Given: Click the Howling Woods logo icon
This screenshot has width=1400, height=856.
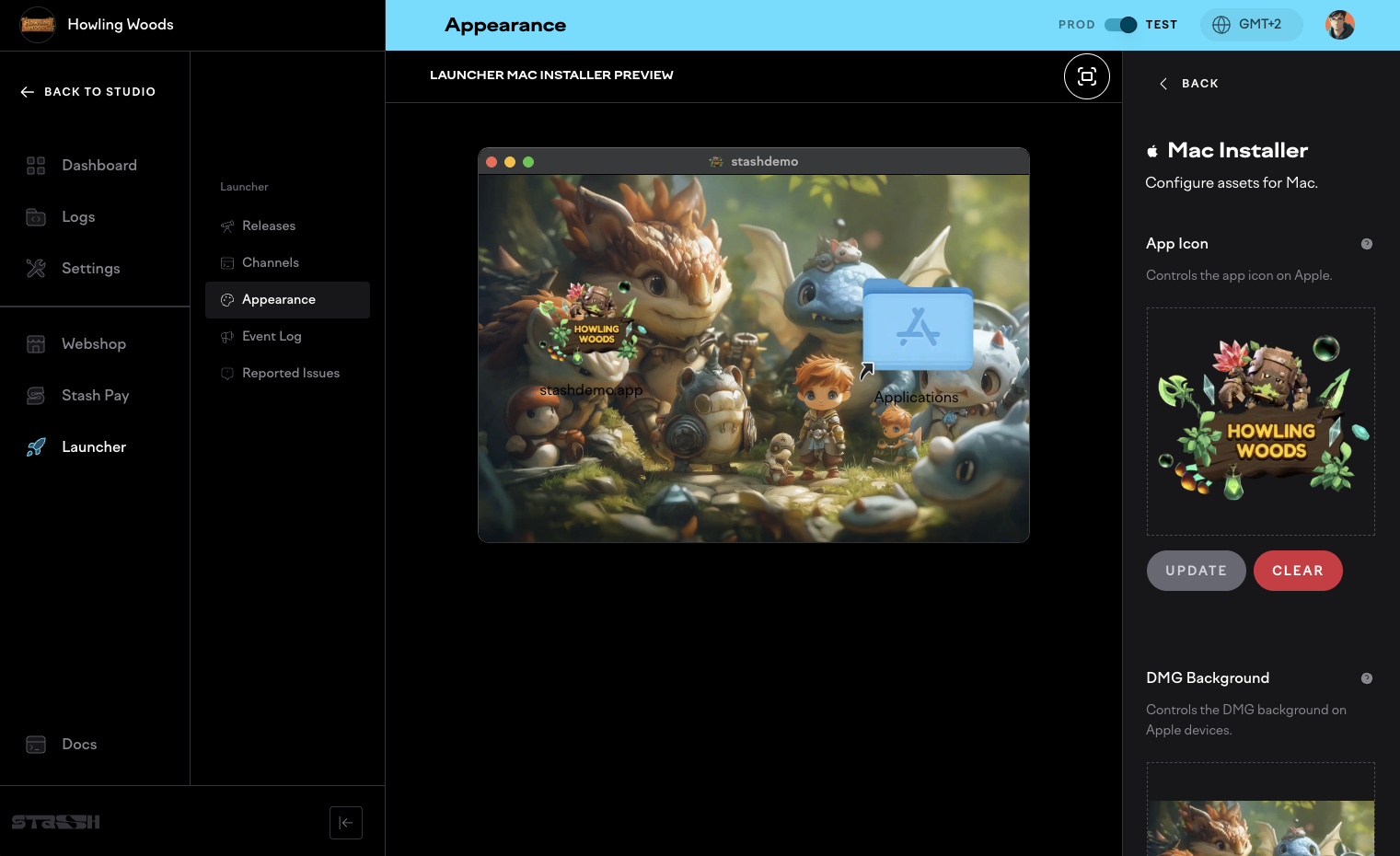Looking at the screenshot, I should (x=38, y=25).
